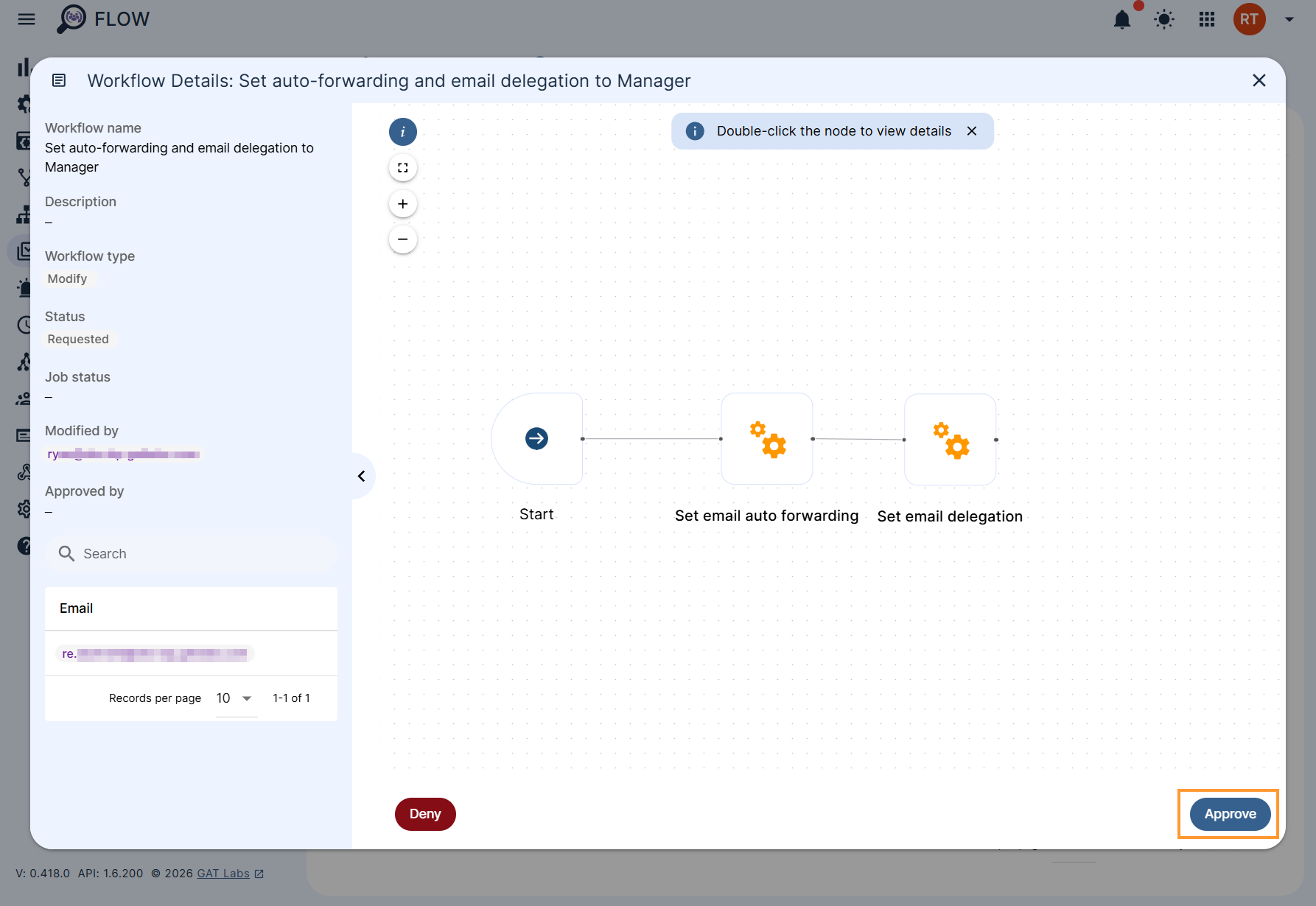Image resolution: width=1316 pixels, height=906 pixels.
Task: Open the hamburger navigation menu
Action: pyautogui.click(x=27, y=20)
